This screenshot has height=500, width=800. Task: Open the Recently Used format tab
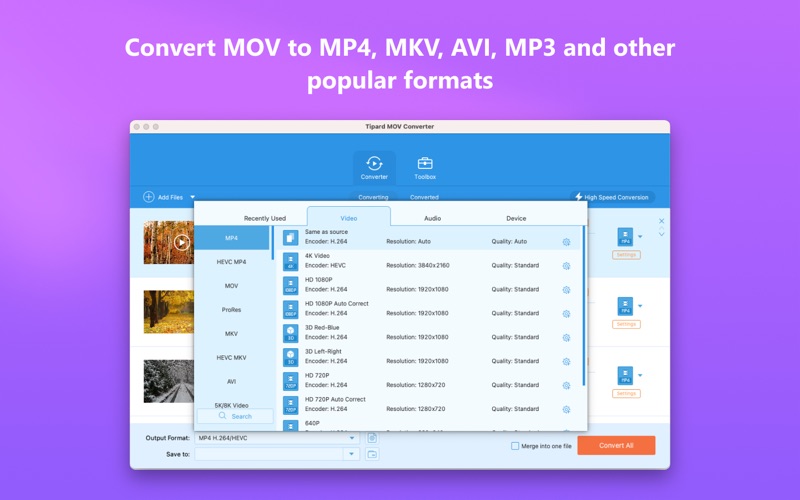(265, 218)
